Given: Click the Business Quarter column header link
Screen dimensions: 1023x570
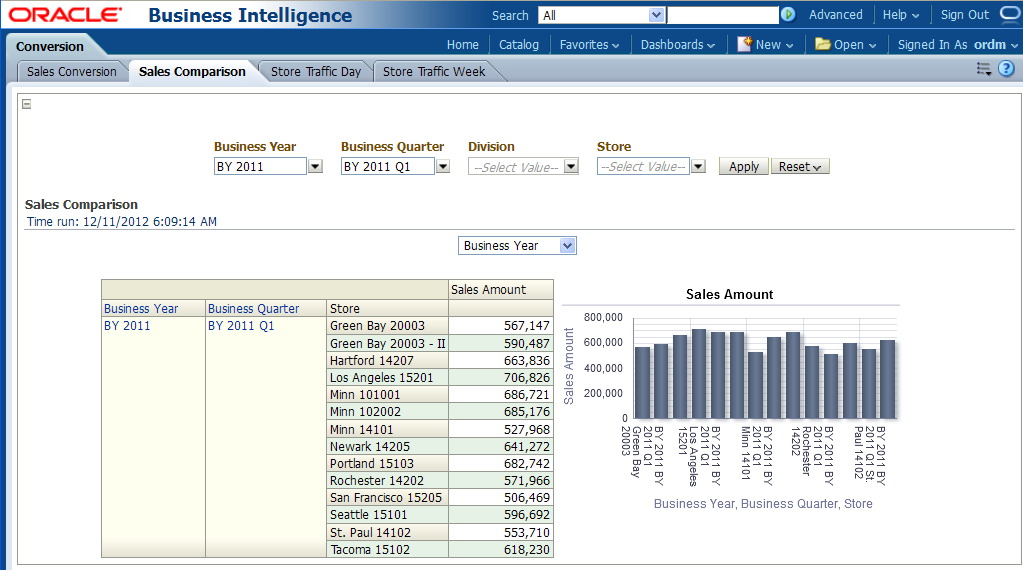Looking at the screenshot, I should (254, 309).
